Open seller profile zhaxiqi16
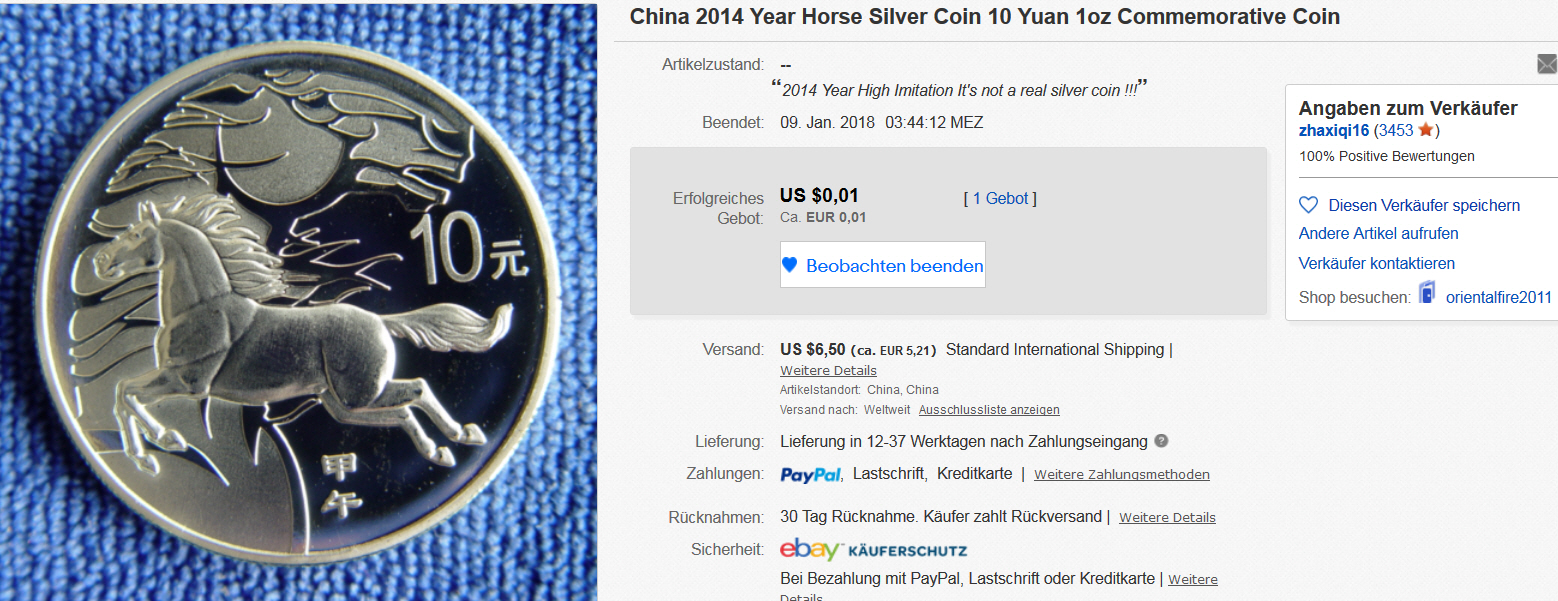The width and height of the screenshot is (1558, 601). pyautogui.click(x=1334, y=131)
